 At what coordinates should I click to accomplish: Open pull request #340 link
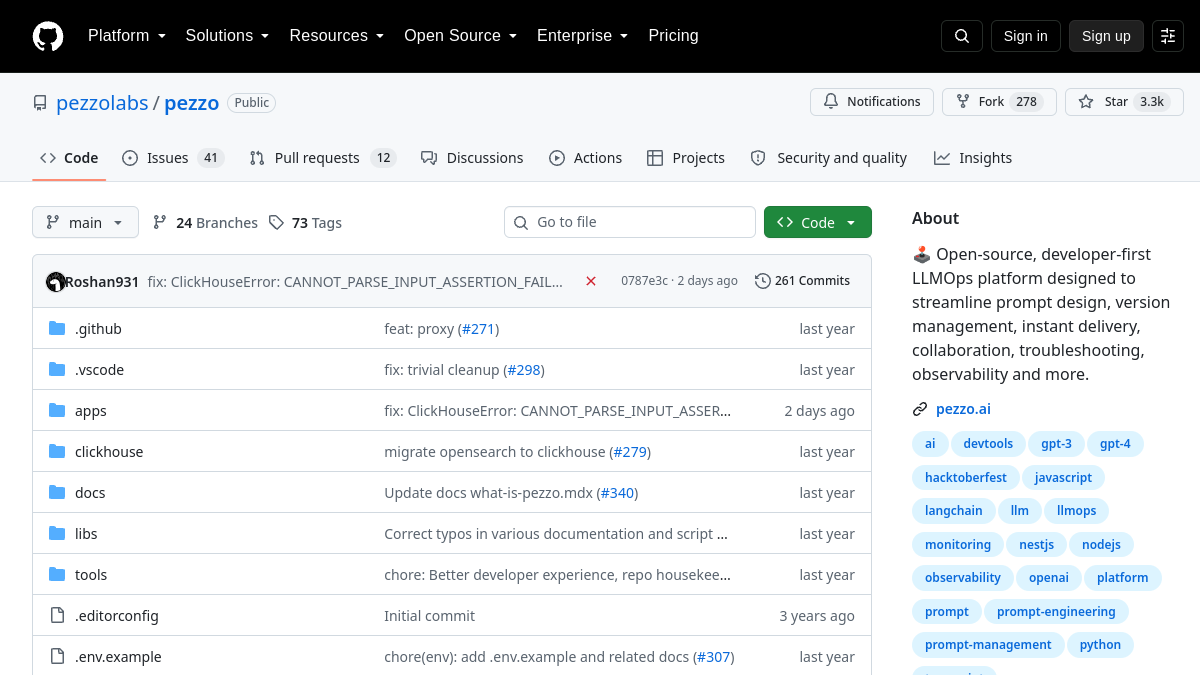tap(617, 493)
